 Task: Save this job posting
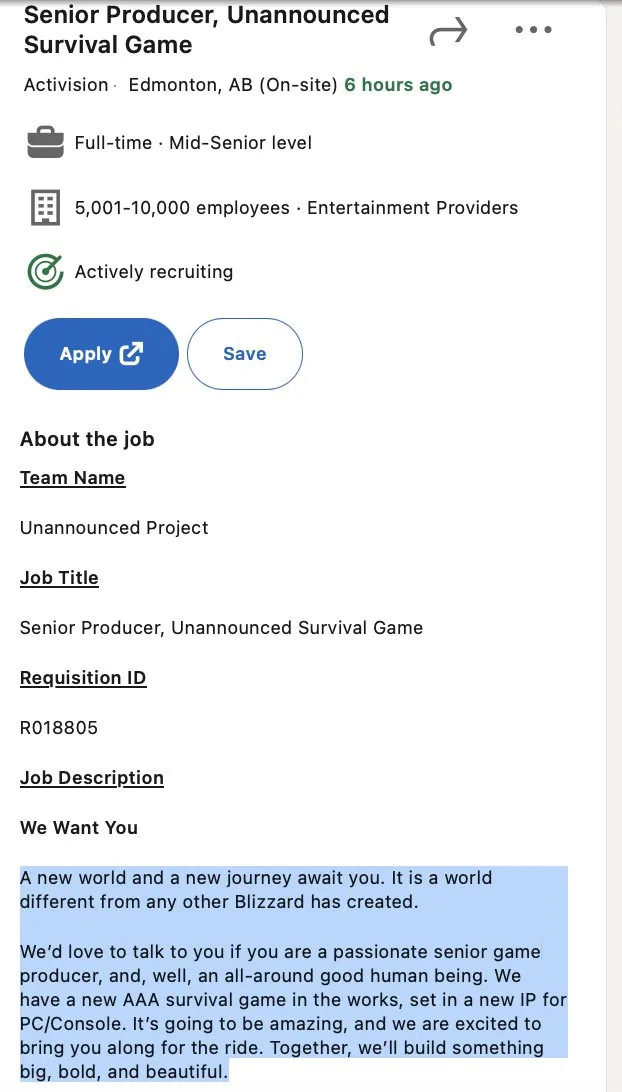point(244,354)
